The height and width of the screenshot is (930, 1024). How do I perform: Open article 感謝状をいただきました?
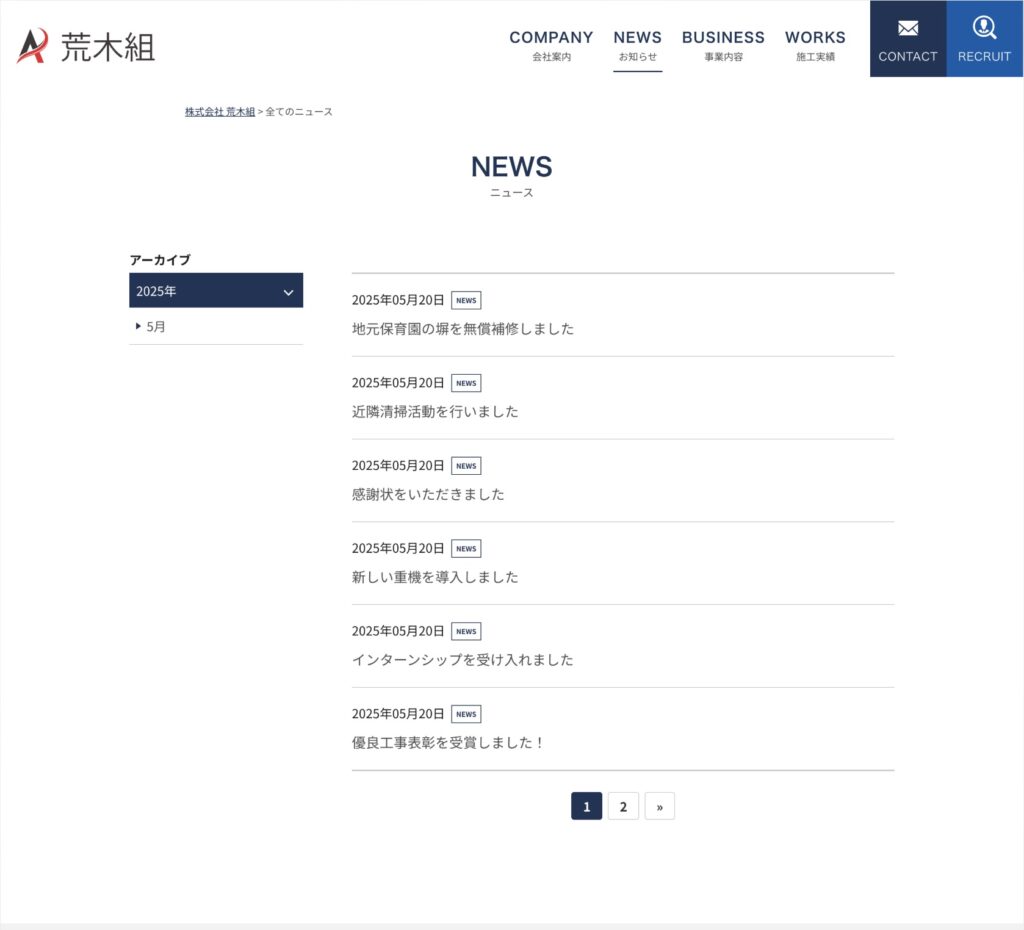pyautogui.click(x=428, y=494)
